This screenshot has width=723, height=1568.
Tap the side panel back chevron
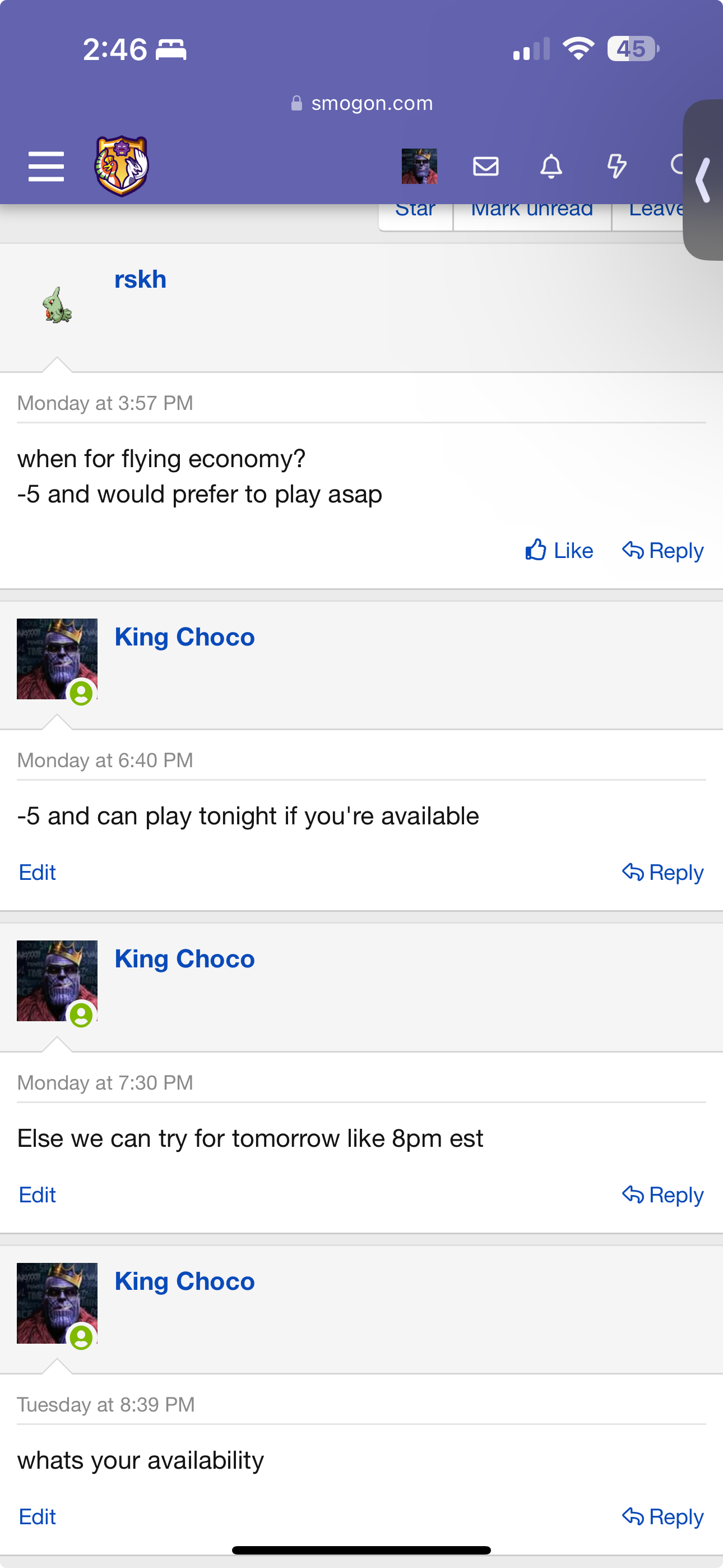[x=703, y=180]
